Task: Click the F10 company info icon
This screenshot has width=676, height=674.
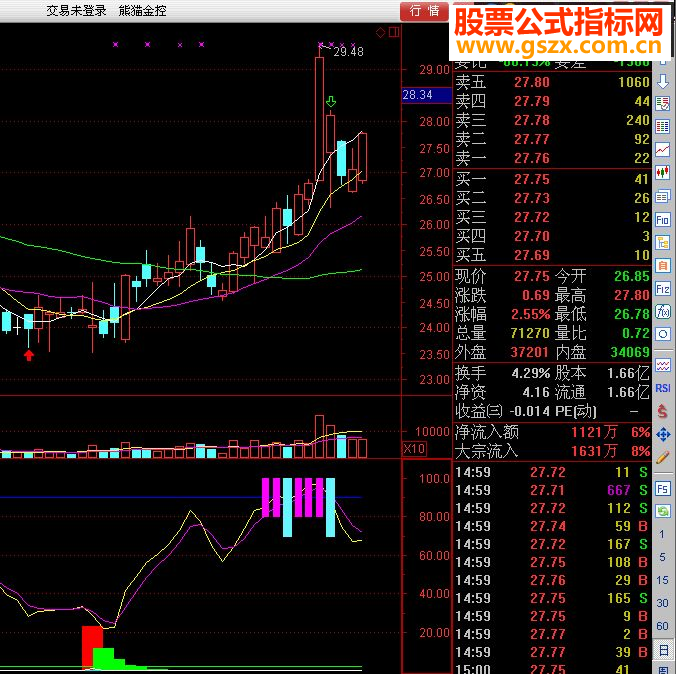Action: click(663, 220)
